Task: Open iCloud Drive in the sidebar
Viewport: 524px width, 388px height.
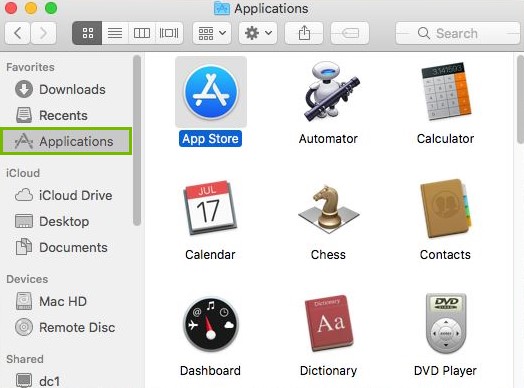Action: coord(67,195)
